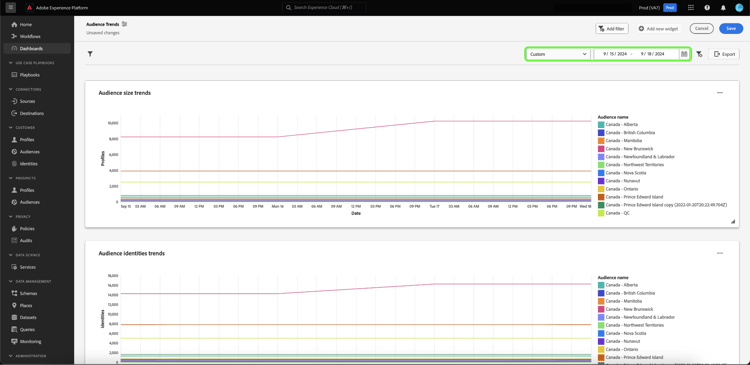Go to Destinations in sidebar
Screen dimensions: 750x365
click(32, 113)
